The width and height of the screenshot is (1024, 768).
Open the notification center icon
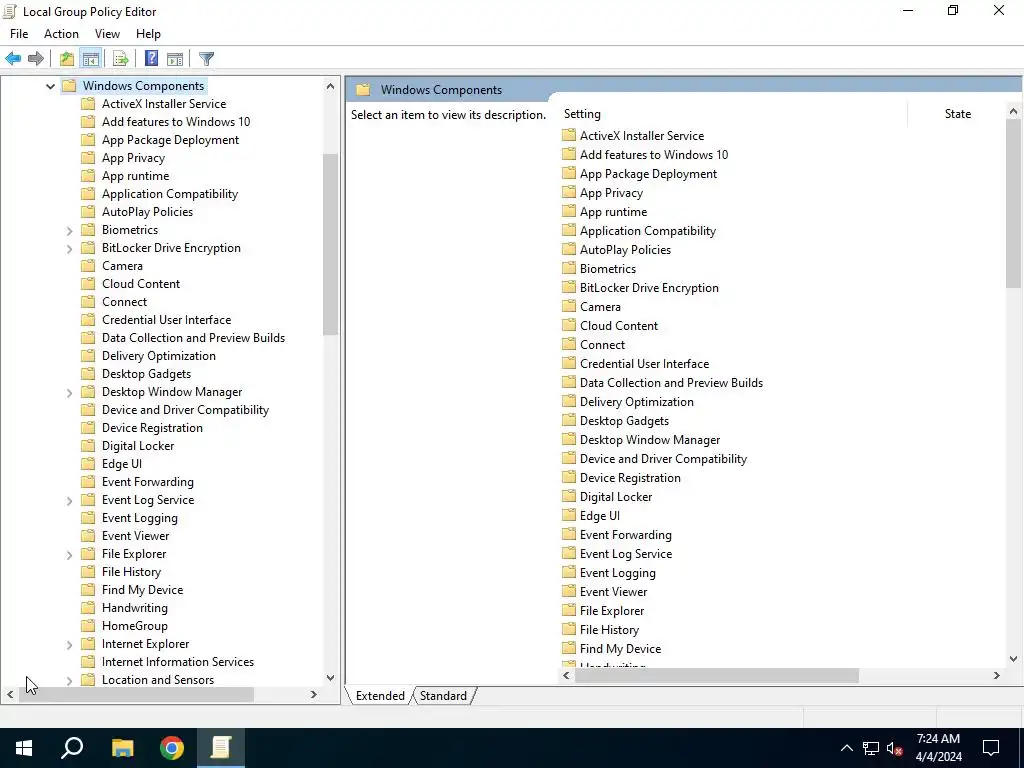[991, 748]
